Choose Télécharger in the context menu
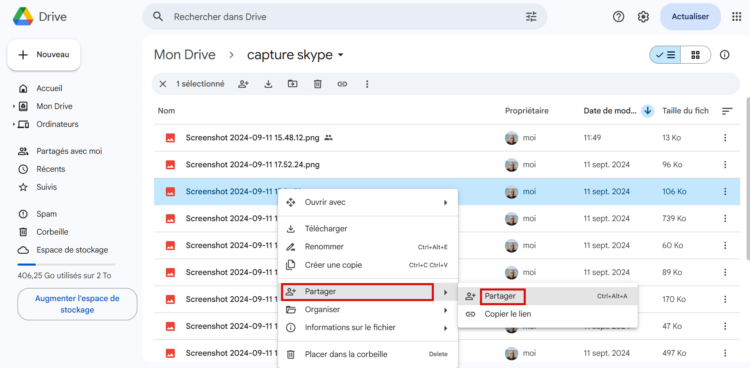 coord(368,229)
